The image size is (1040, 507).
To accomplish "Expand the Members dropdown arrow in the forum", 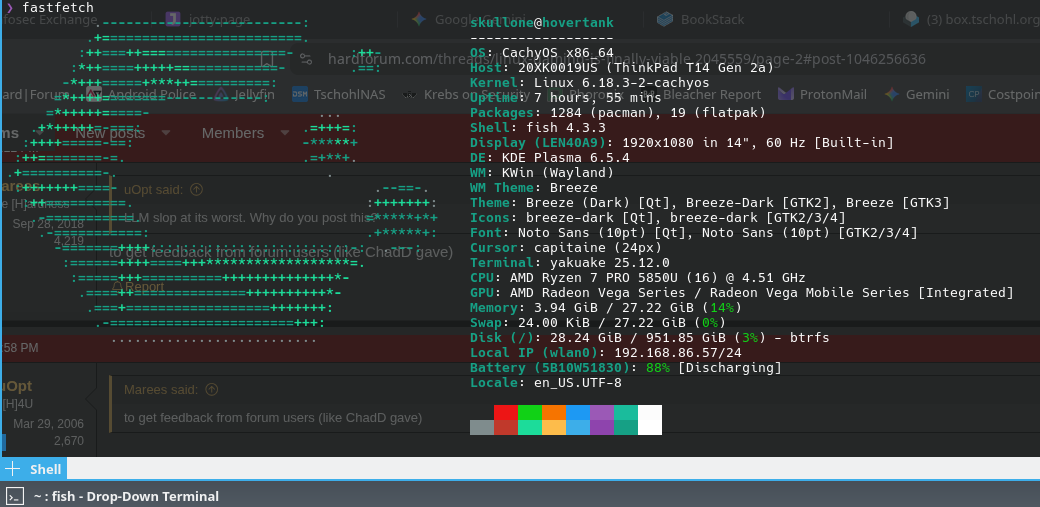I will [x=285, y=133].
